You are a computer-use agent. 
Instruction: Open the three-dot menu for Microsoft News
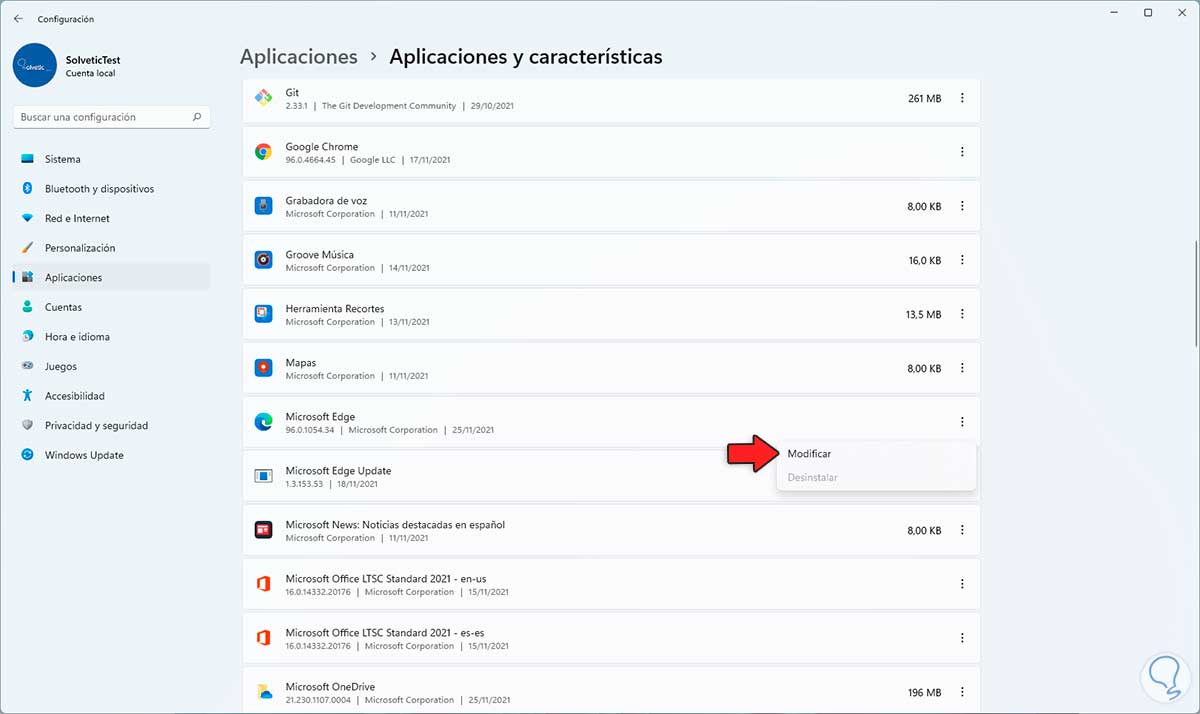(962, 530)
